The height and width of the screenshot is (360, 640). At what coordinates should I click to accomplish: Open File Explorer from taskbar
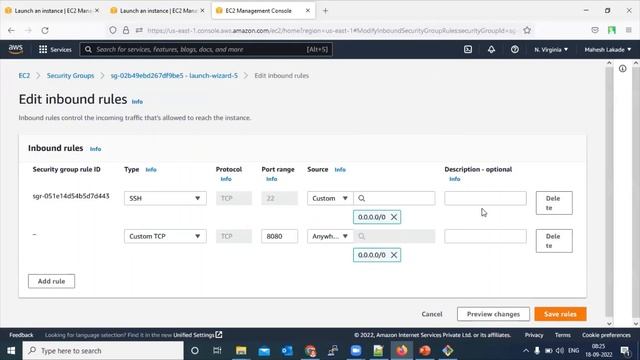pyautogui.click(x=241, y=351)
